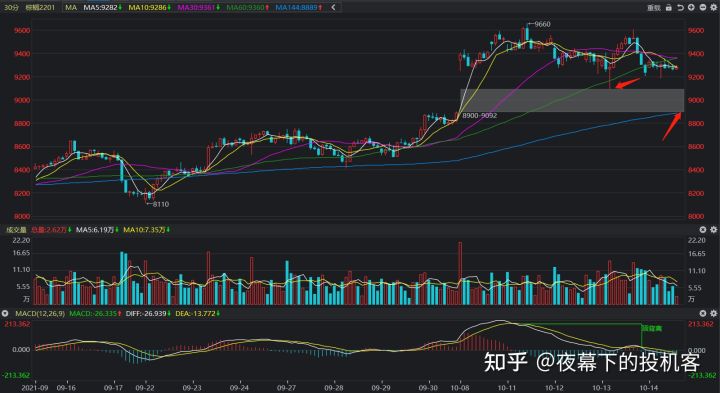
Task: Open main chart settings gear
Action: (714, 7)
